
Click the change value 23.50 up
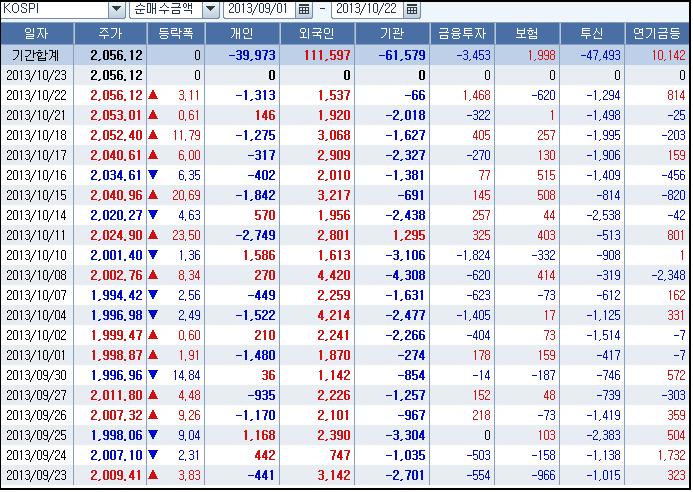tap(186, 235)
